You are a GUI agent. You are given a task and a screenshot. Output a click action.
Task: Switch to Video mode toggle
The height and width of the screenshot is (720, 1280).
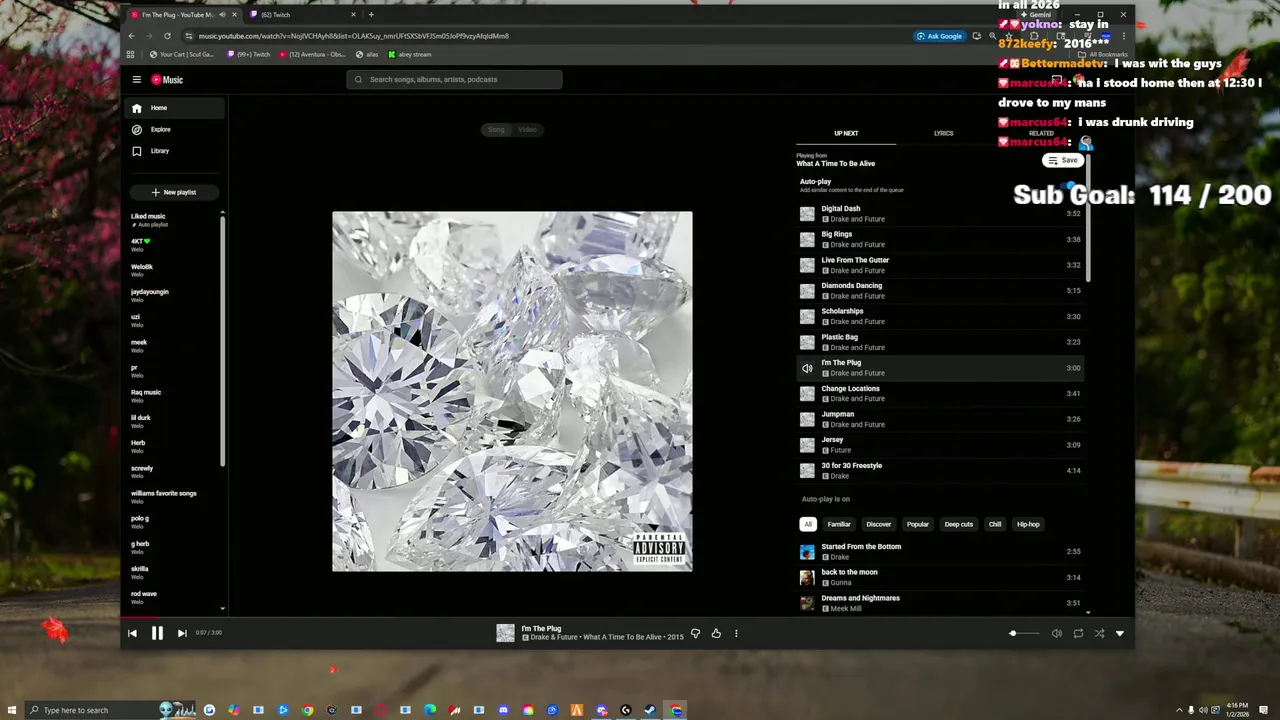point(527,129)
